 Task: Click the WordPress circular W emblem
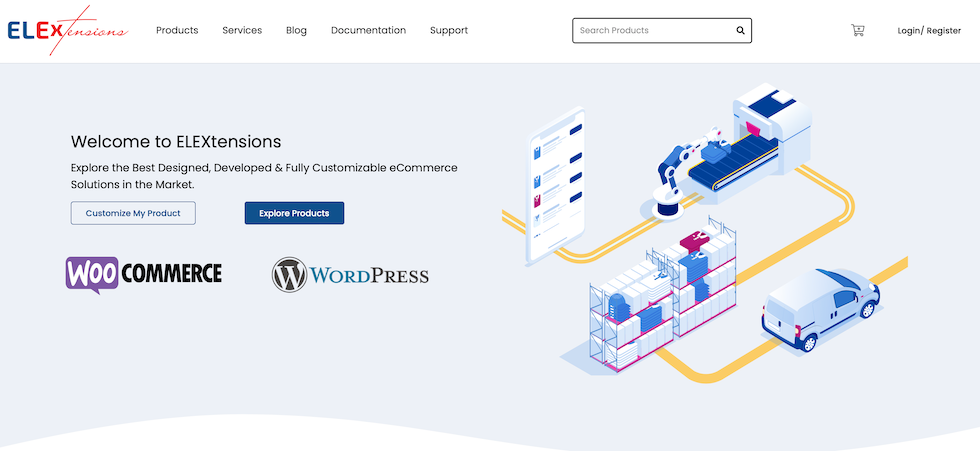pyautogui.click(x=289, y=275)
